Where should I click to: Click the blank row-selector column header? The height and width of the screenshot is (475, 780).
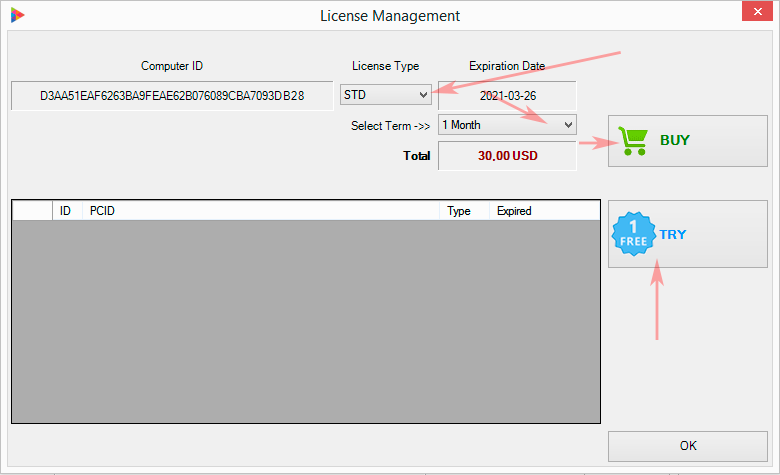coord(32,211)
